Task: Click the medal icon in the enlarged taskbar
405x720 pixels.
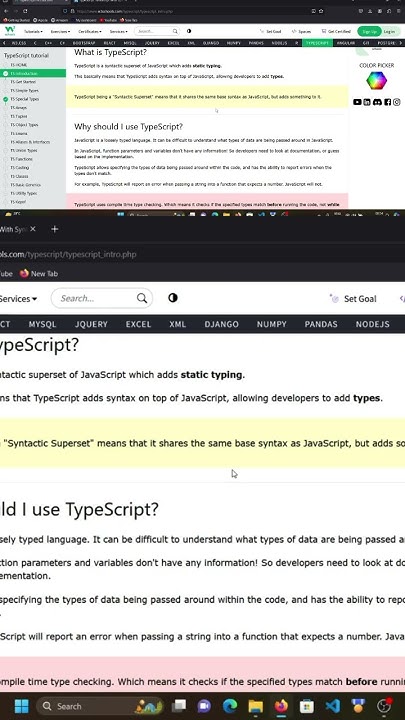Action: click(x=358, y=706)
